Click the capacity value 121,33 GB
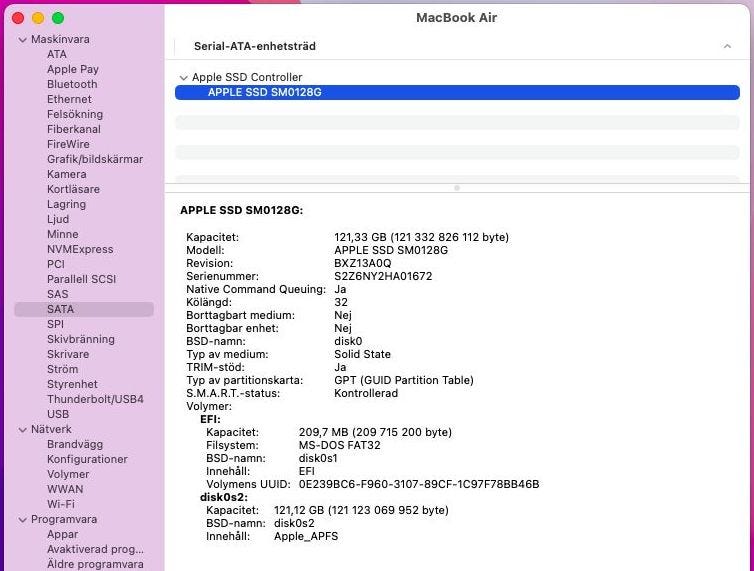Screen dimensions: 754x571 pyautogui.click(x=360, y=237)
